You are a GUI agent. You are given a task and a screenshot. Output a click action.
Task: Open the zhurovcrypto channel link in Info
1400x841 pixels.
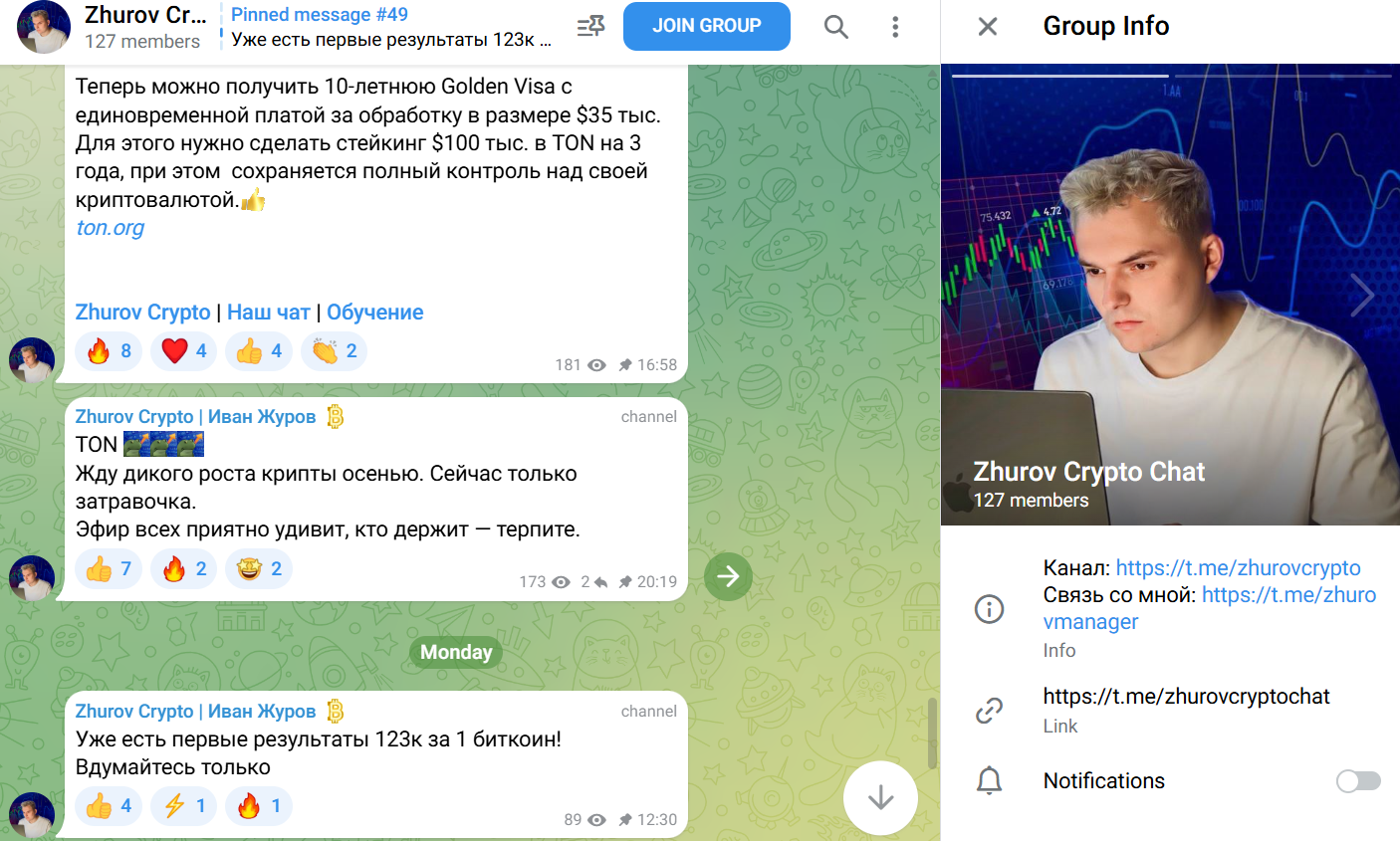point(1238,568)
